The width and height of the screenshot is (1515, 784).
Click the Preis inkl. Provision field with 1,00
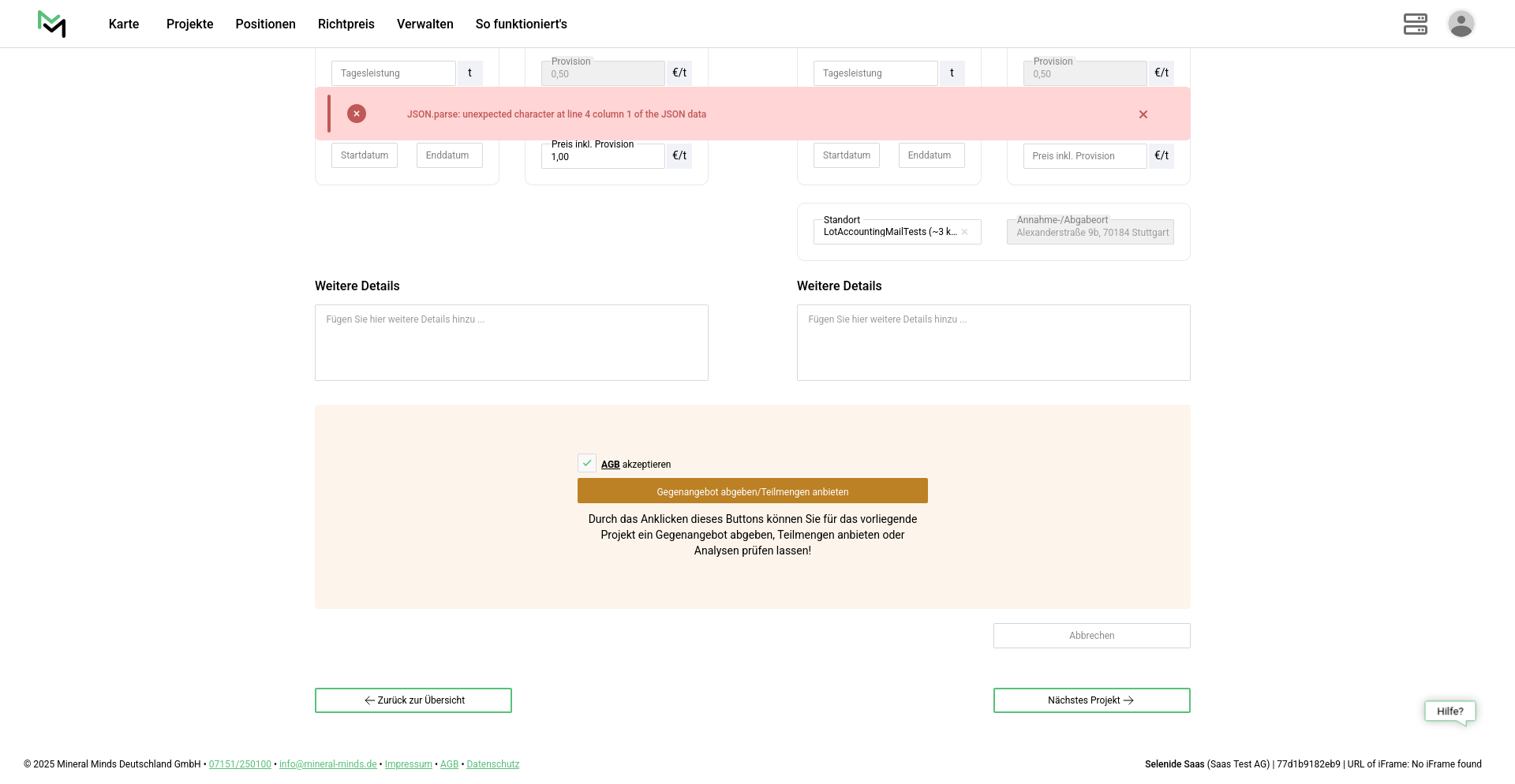(603, 157)
